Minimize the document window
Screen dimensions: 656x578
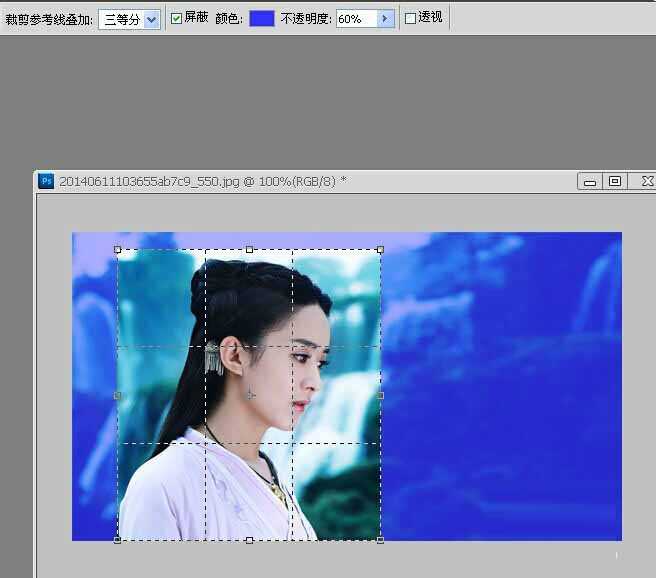point(590,181)
